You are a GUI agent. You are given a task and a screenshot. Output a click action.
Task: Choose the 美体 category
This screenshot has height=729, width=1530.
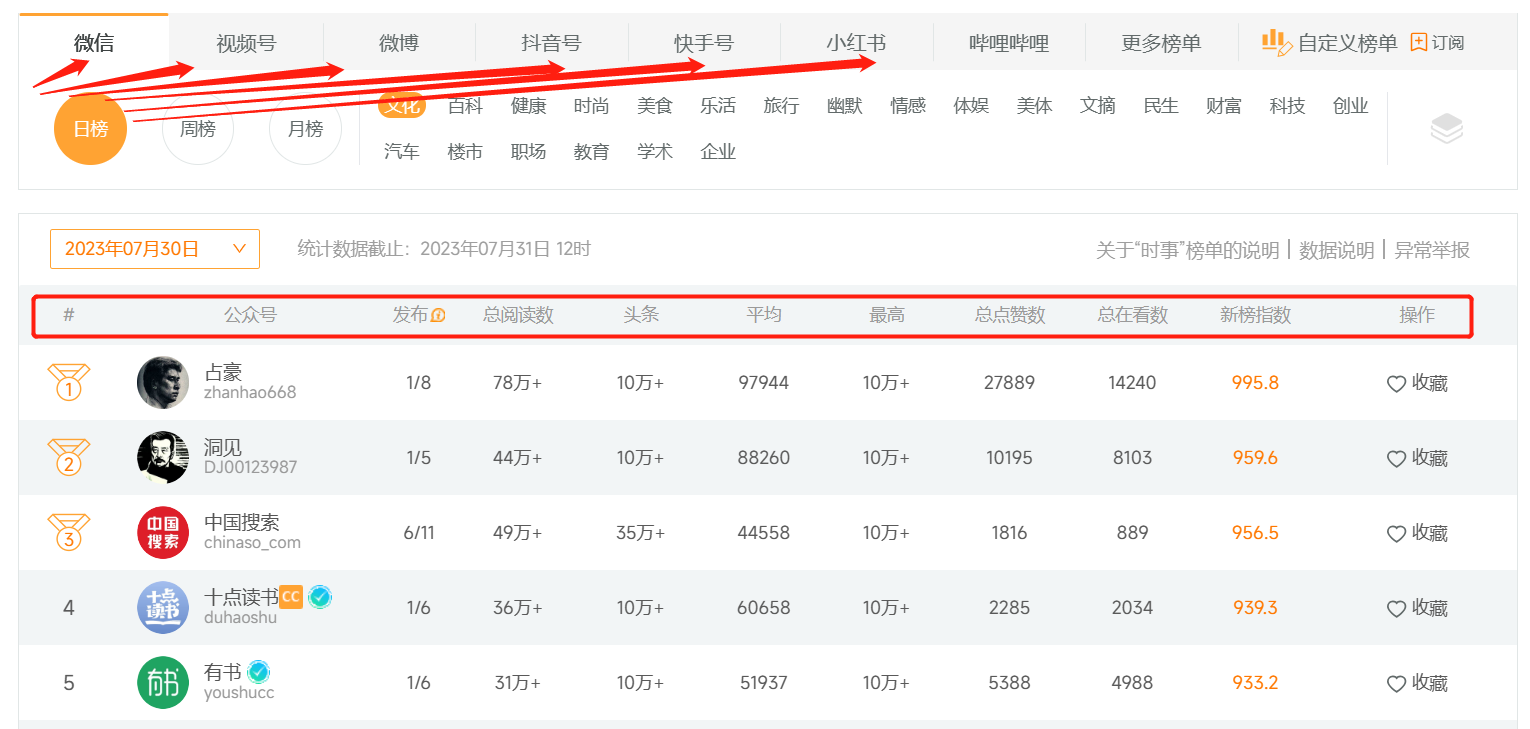tap(1035, 105)
